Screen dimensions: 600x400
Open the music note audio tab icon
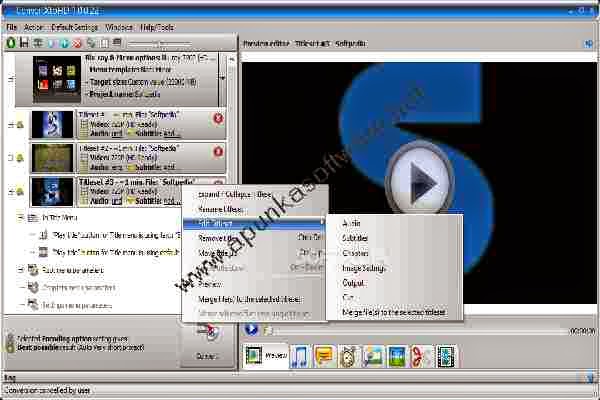coord(300,356)
